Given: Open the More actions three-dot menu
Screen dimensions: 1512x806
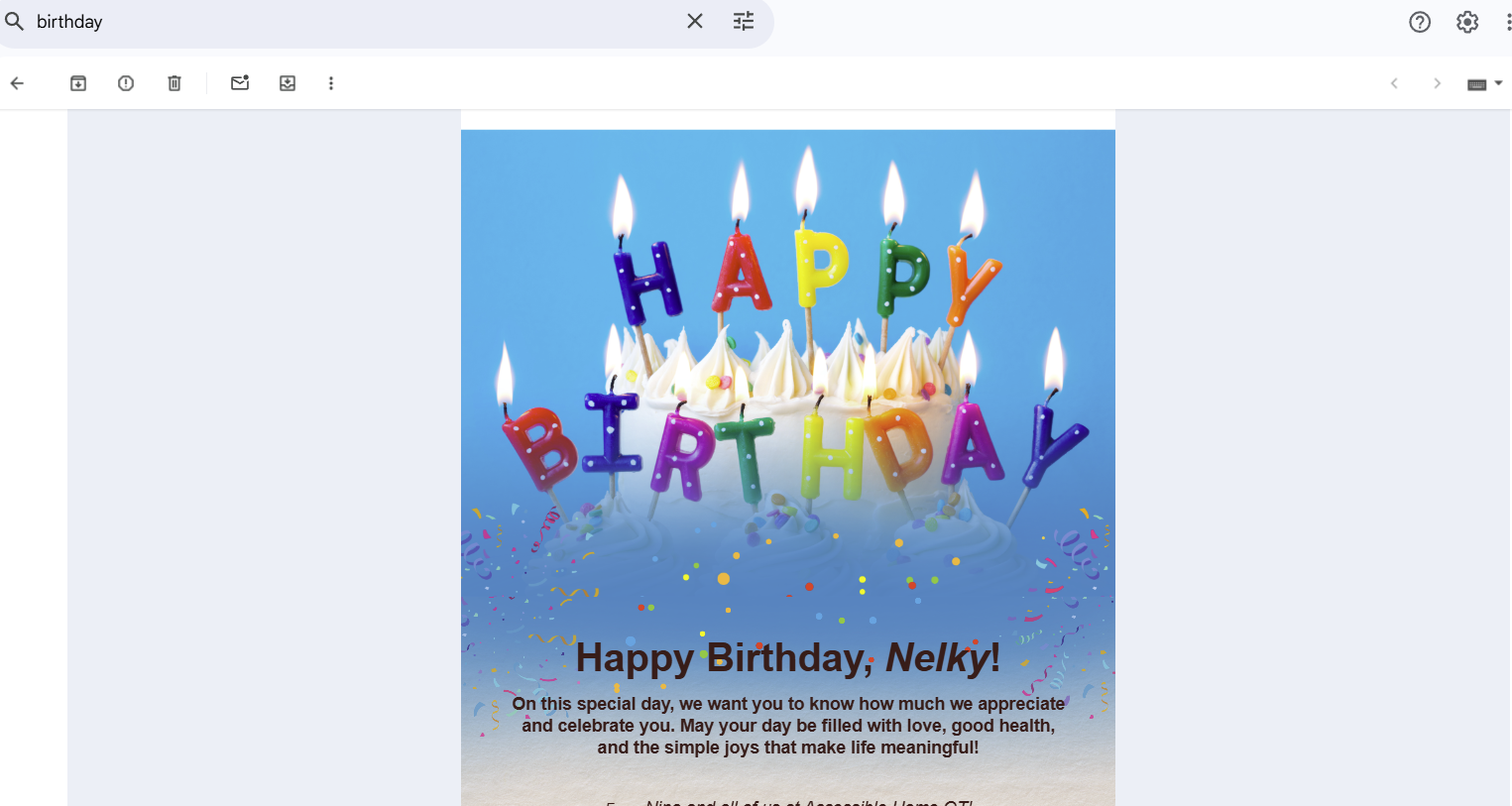Looking at the screenshot, I should point(331,83).
